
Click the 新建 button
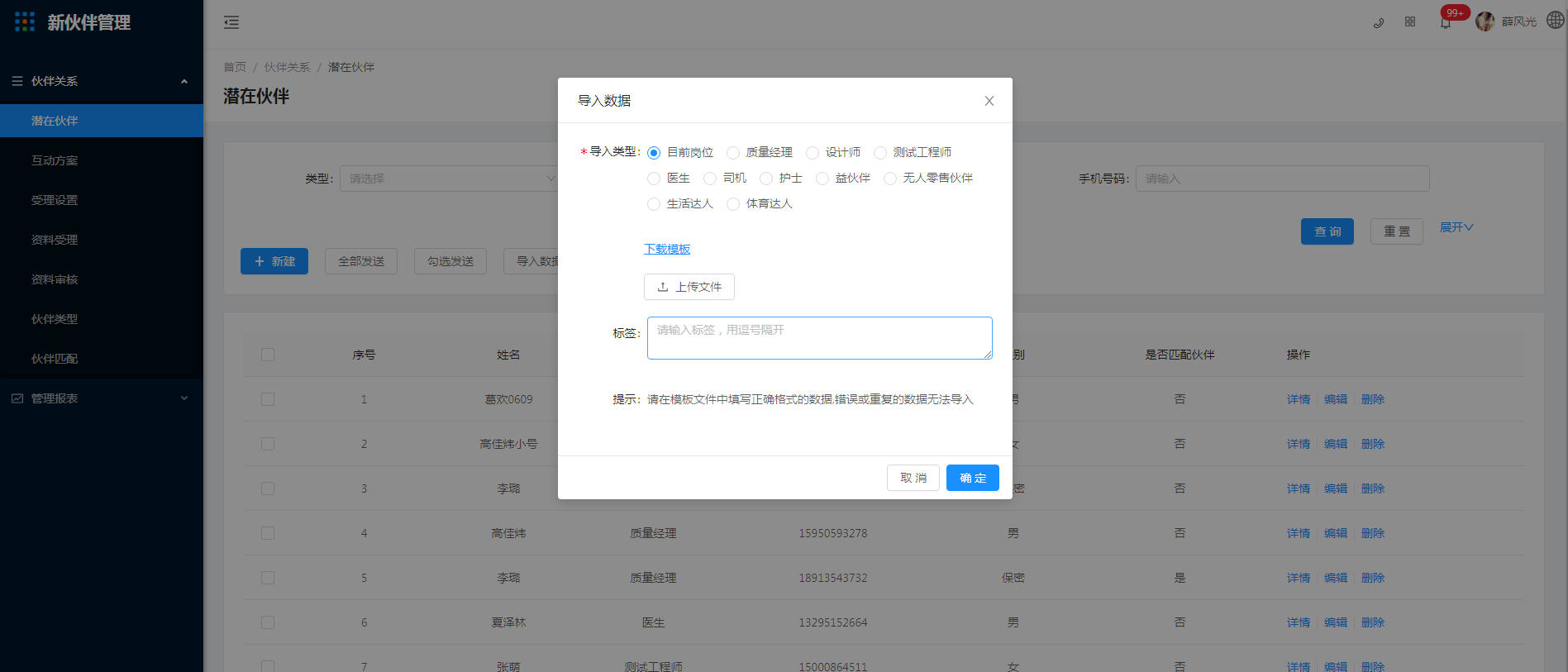[x=274, y=261]
